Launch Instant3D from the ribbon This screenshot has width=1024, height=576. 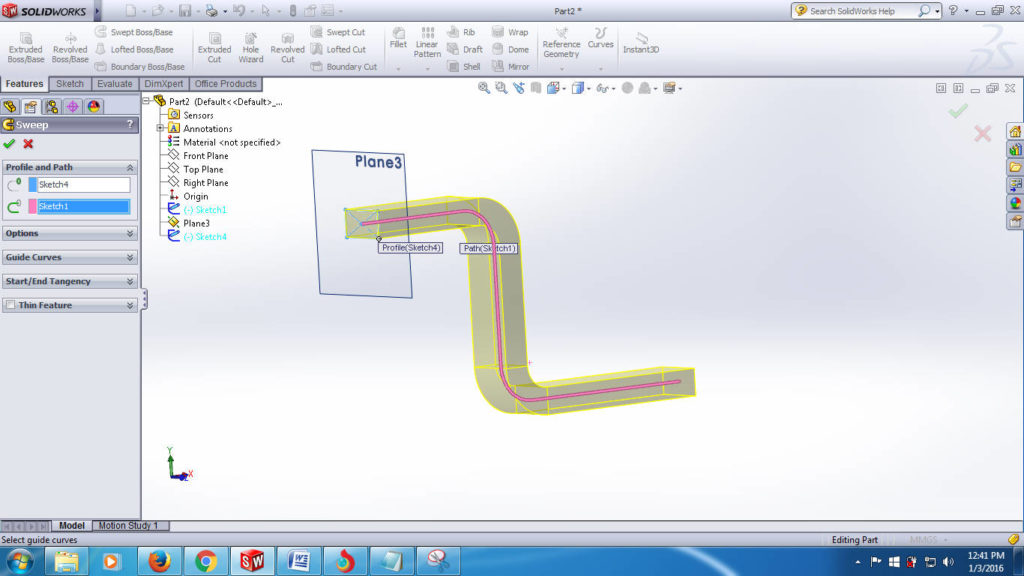click(x=641, y=46)
